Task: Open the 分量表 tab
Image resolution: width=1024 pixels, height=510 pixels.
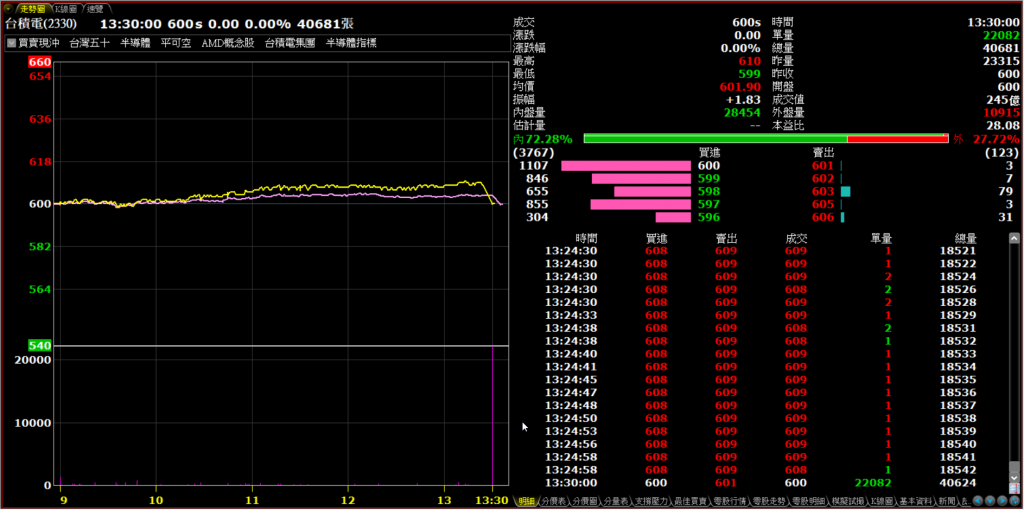Action: point(616,502)
